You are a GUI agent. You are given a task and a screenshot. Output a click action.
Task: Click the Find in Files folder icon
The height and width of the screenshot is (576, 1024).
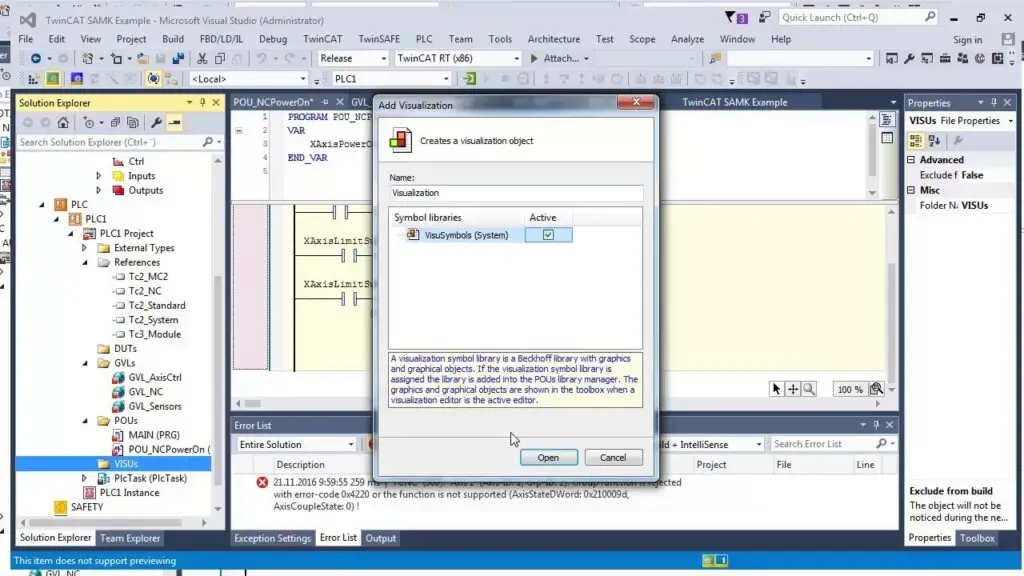715,59
